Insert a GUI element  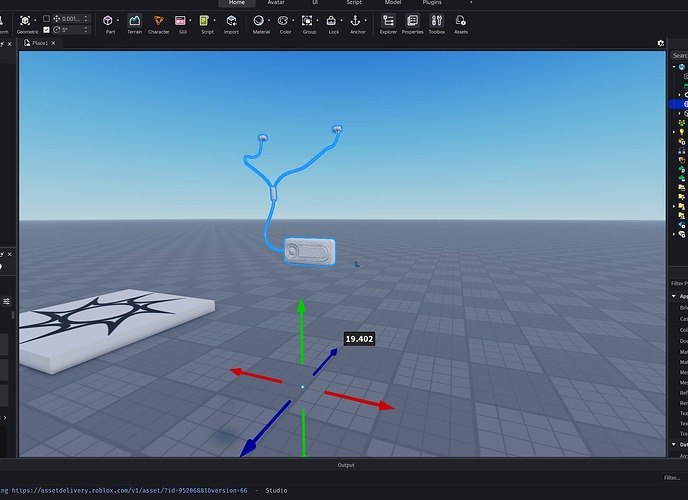[180, 20]
